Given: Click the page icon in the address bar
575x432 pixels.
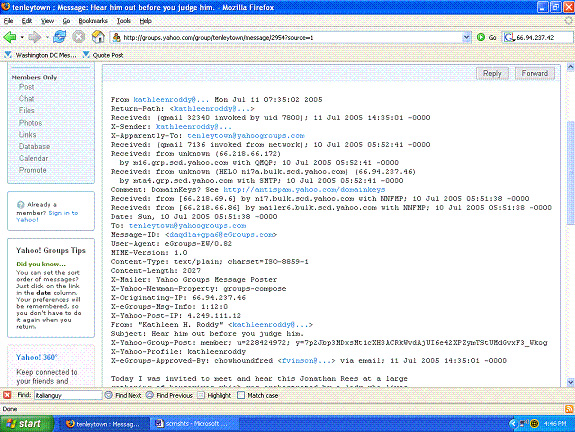Looking at the screenshot, I should pyautogui.click(x=116, y=37).
